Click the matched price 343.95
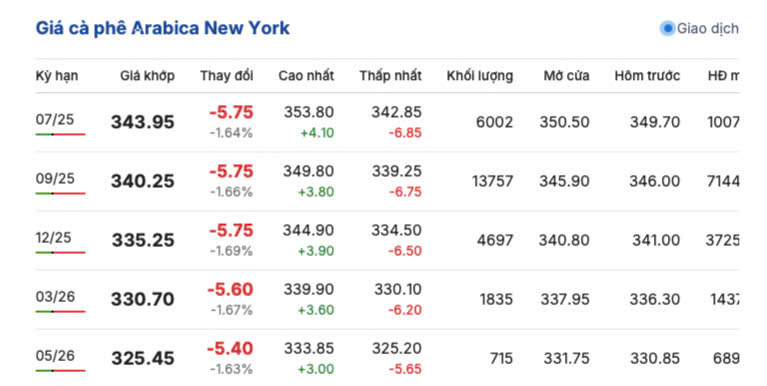 click(142, 122)
